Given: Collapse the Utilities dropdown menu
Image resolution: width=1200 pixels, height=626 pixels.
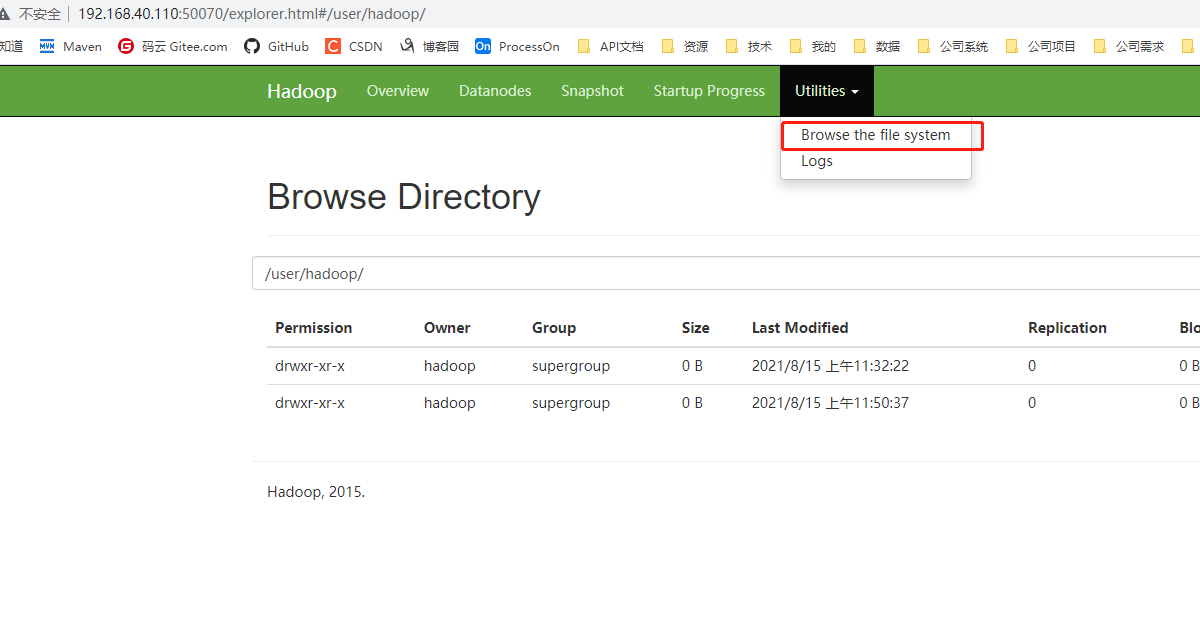Looking at the screenshot, I should coord(827,91).
